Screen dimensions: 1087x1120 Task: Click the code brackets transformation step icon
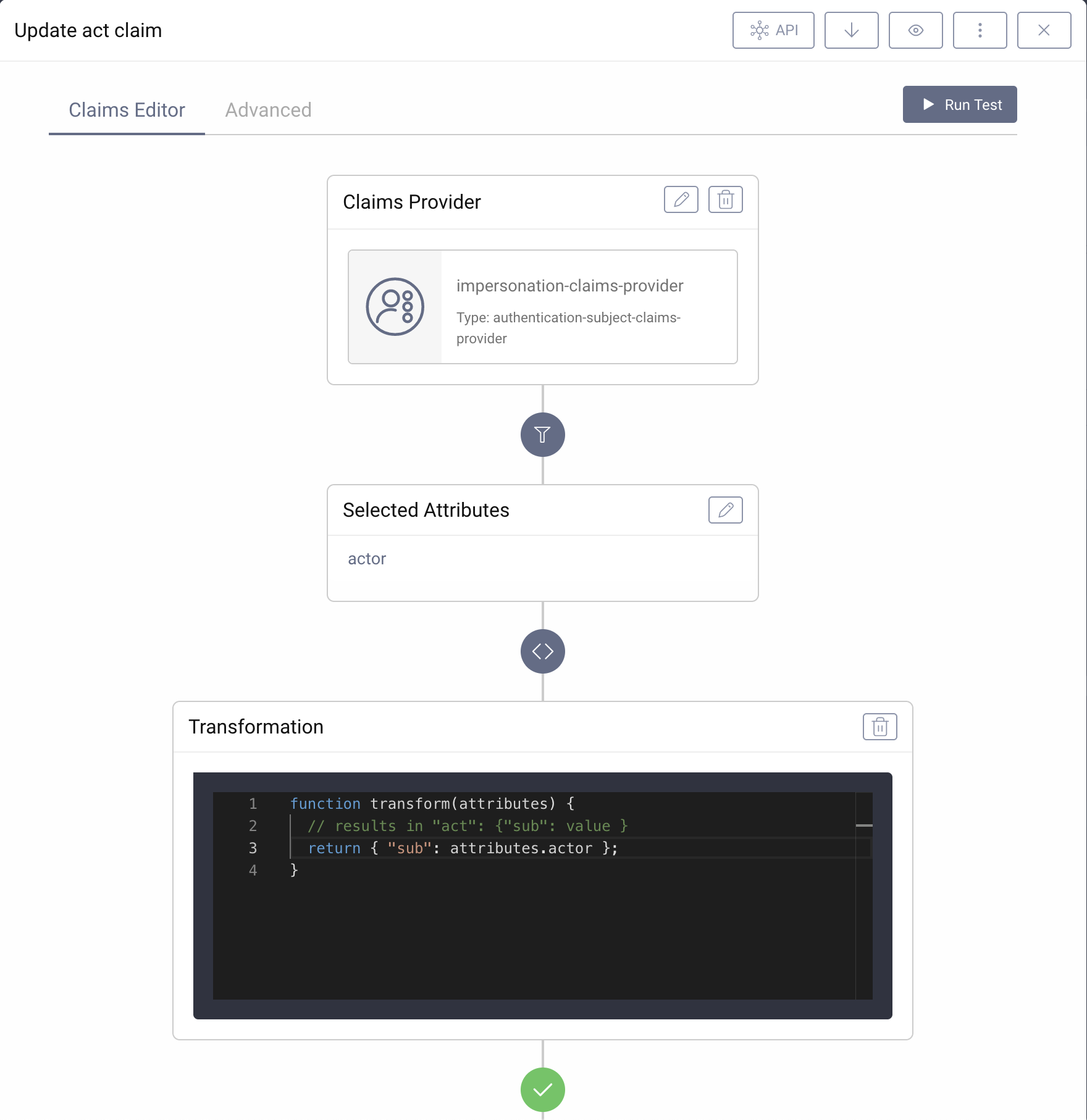[542, 651]
